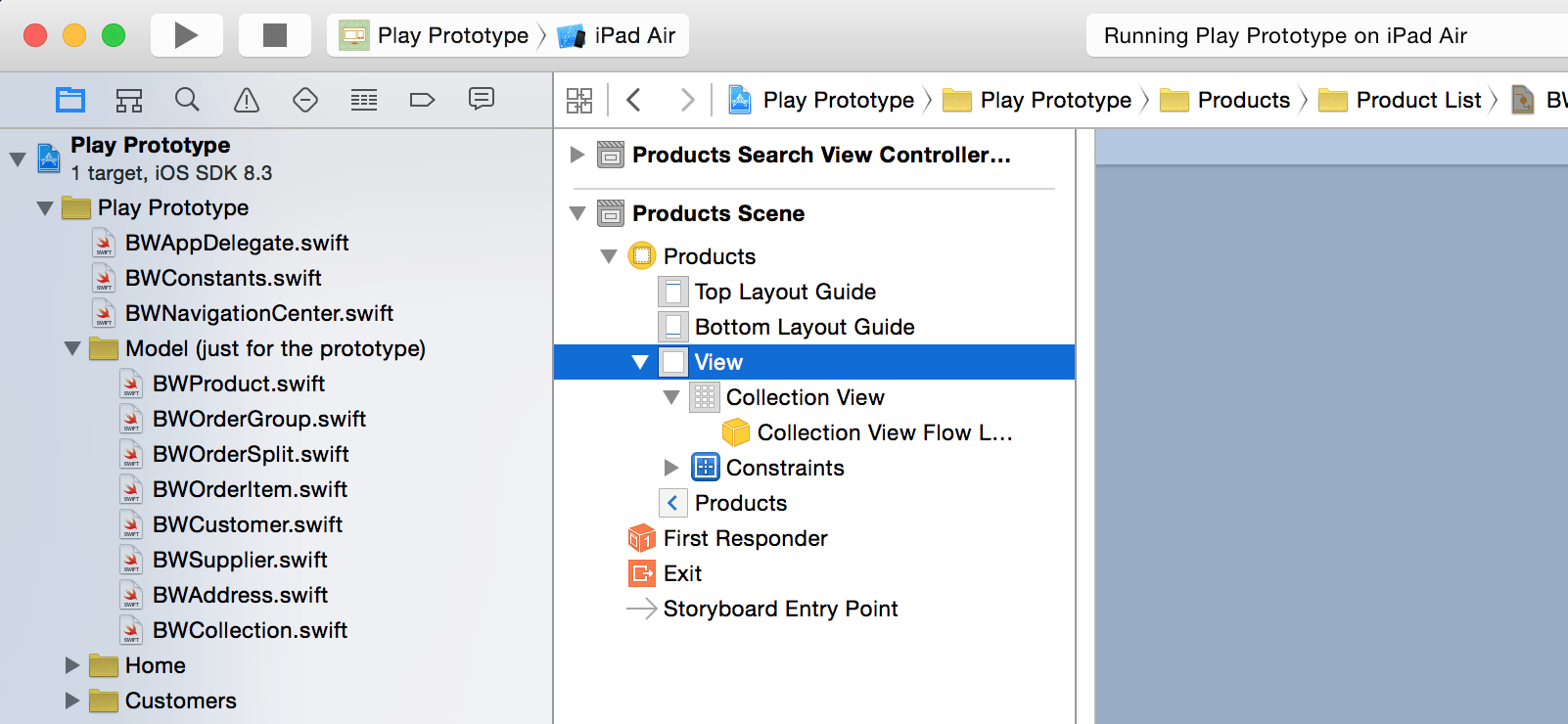Screen dimensions: 1568x724
Task: Open the Test navigator
Action: pos(305,100)
